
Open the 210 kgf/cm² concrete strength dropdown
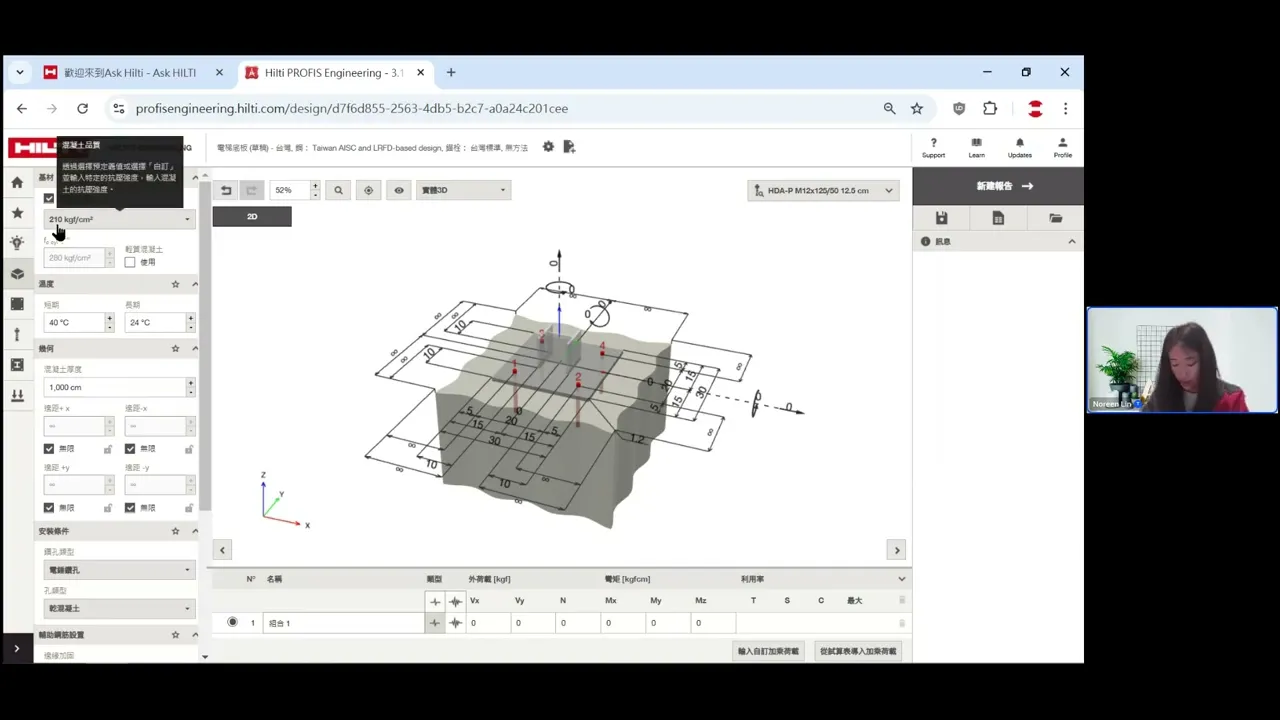click(x=119, y=219)
